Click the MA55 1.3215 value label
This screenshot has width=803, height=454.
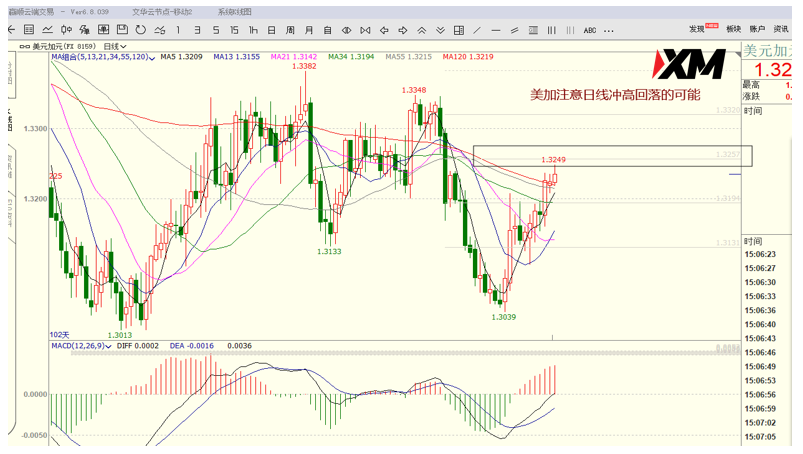point(409,57)
